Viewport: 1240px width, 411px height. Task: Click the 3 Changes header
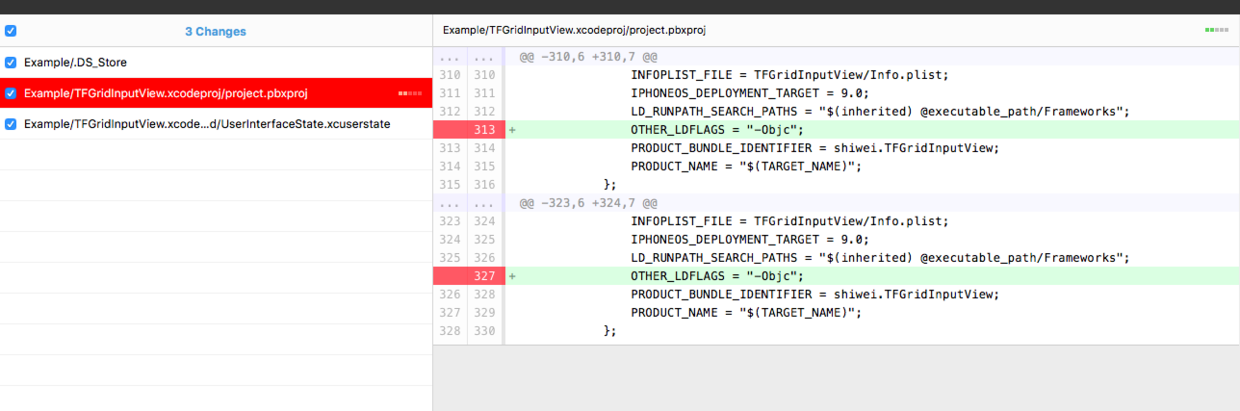[215, 31]
